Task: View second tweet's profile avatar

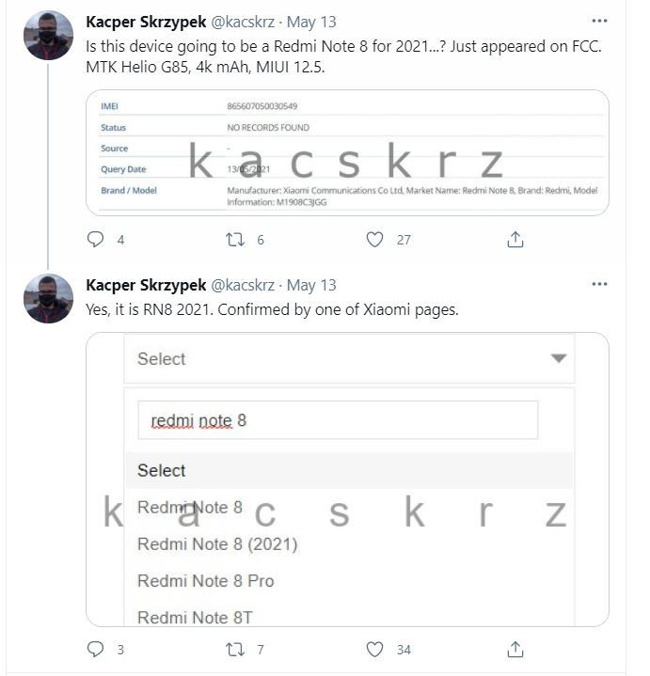Action: pos(48,298)
